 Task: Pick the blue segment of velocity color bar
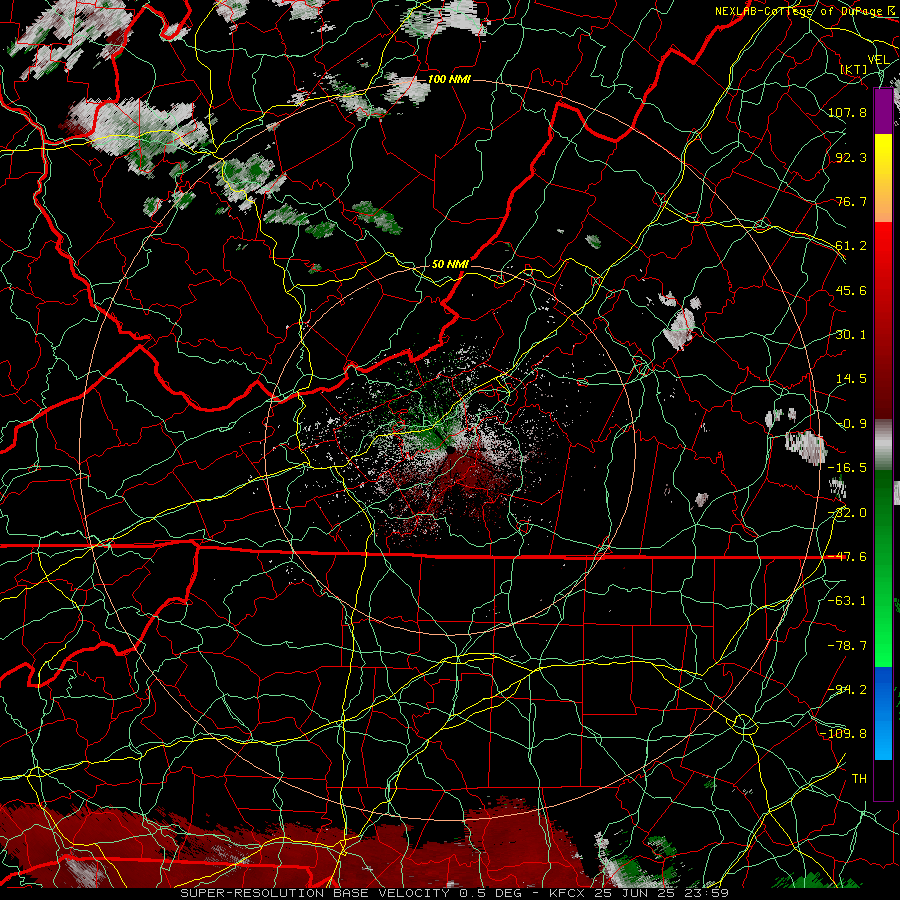pos(883,713)
